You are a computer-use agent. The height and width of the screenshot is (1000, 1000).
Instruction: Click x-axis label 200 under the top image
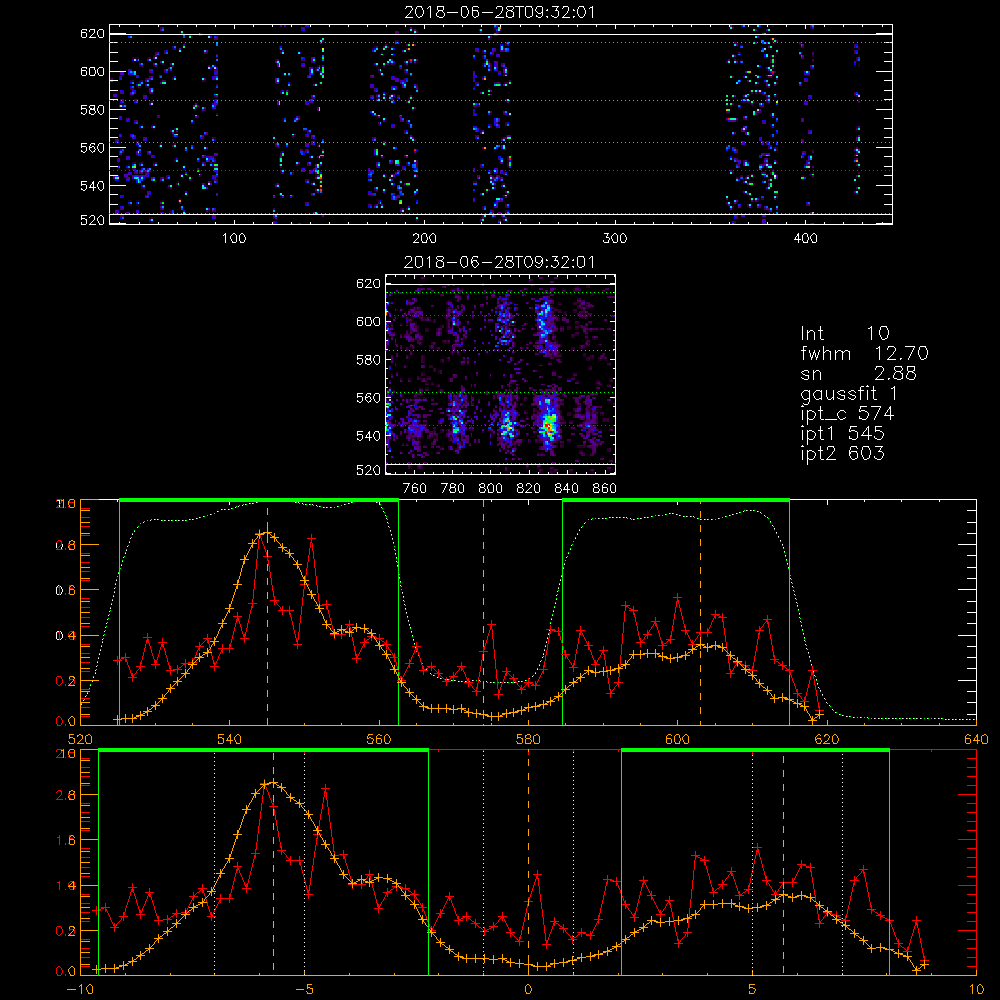point(424,239)
